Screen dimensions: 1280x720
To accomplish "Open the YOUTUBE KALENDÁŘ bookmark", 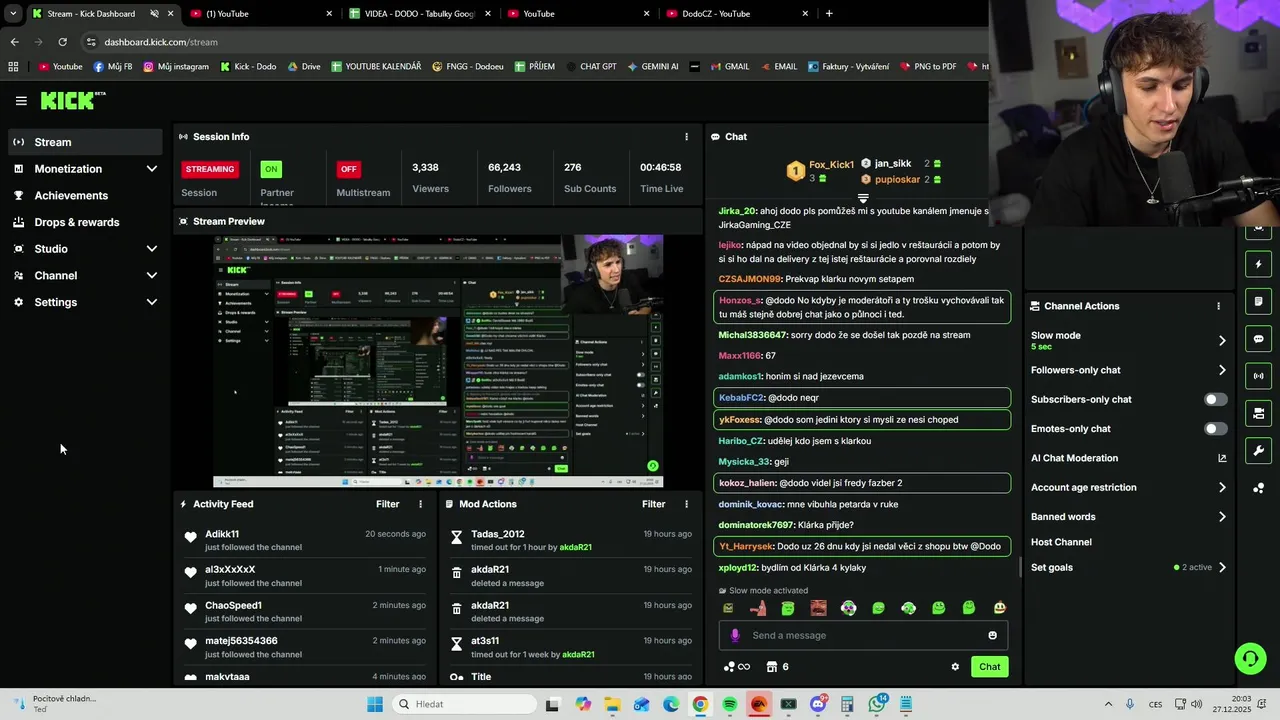I will click(376, 67).
